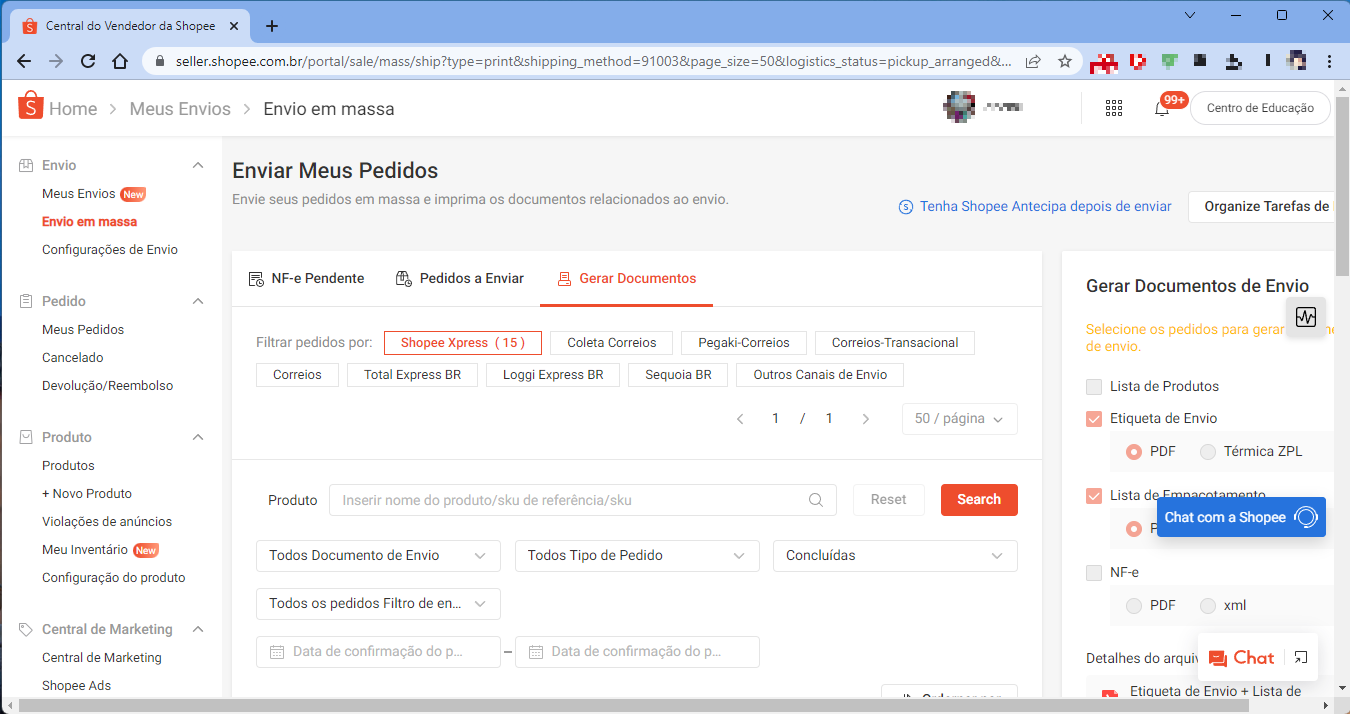Go to next page with right pagination arrow
1350x714 pixels.
(x=866, y=419)
